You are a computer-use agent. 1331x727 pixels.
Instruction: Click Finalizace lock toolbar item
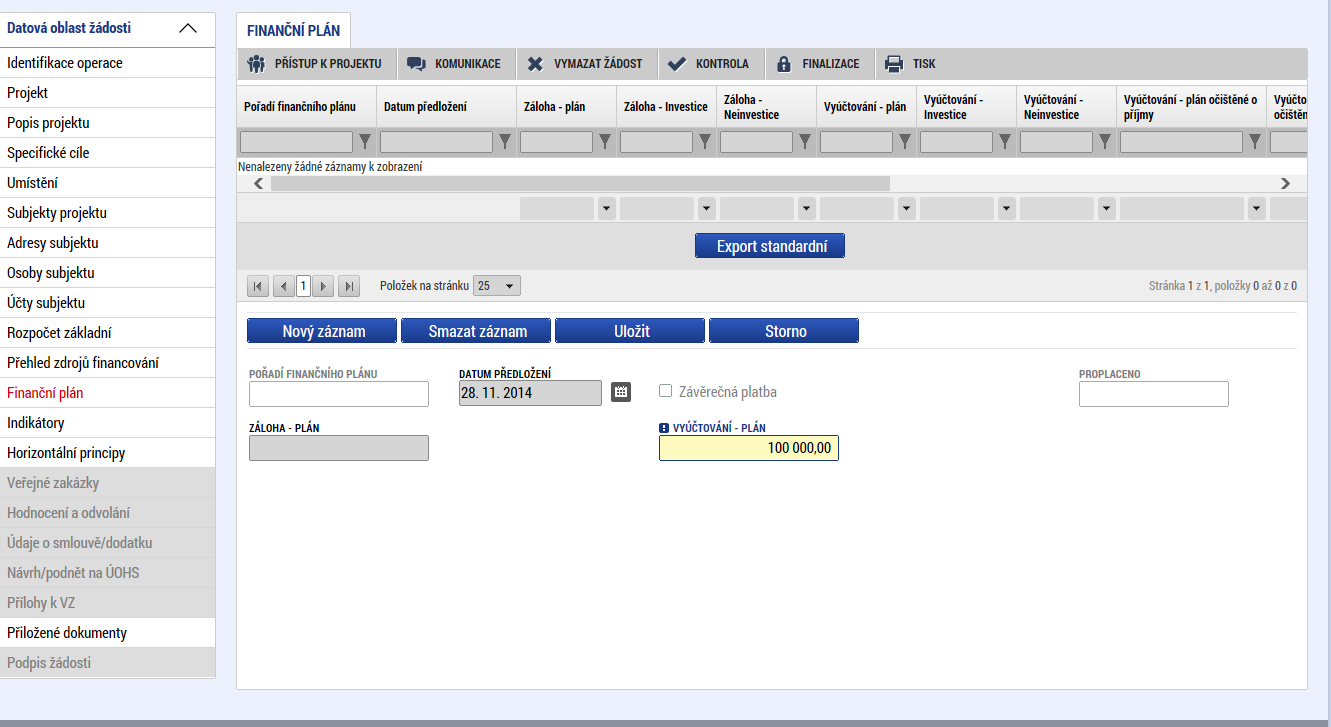(820, 64)
